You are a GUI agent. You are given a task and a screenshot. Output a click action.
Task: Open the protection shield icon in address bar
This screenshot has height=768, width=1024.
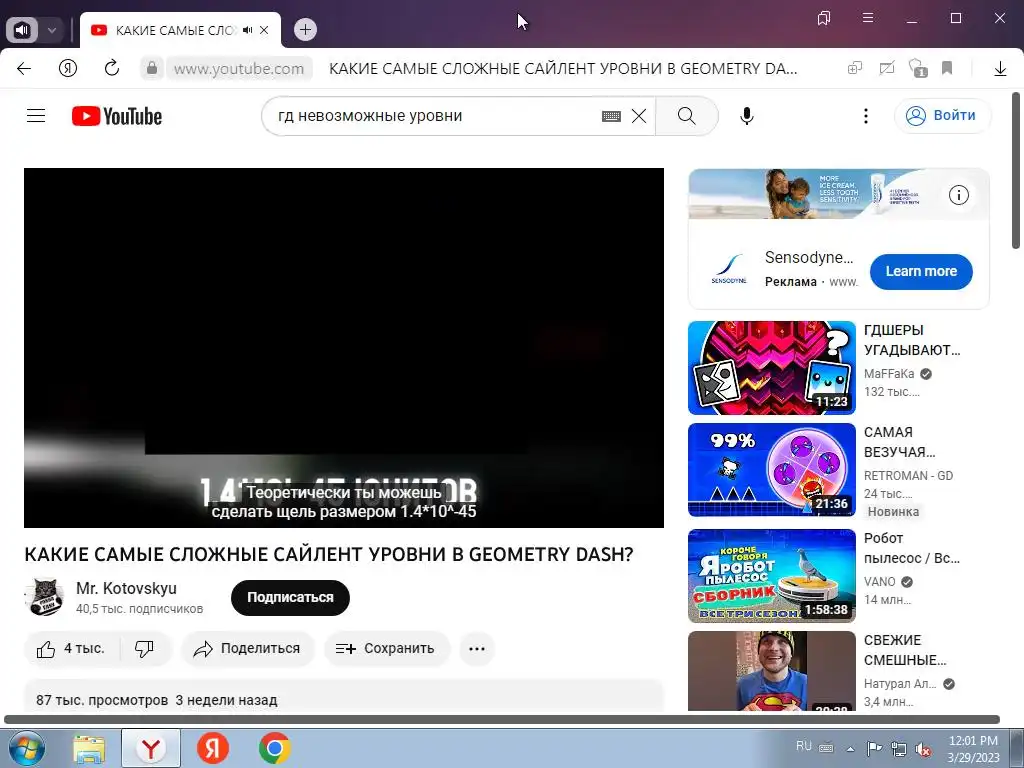pos(918,68)
